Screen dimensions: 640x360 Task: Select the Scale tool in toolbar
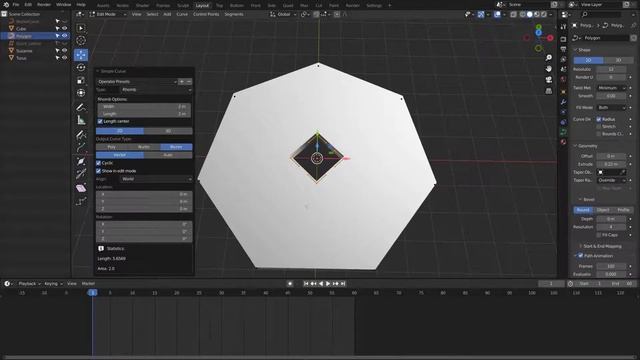pos(81,80)
